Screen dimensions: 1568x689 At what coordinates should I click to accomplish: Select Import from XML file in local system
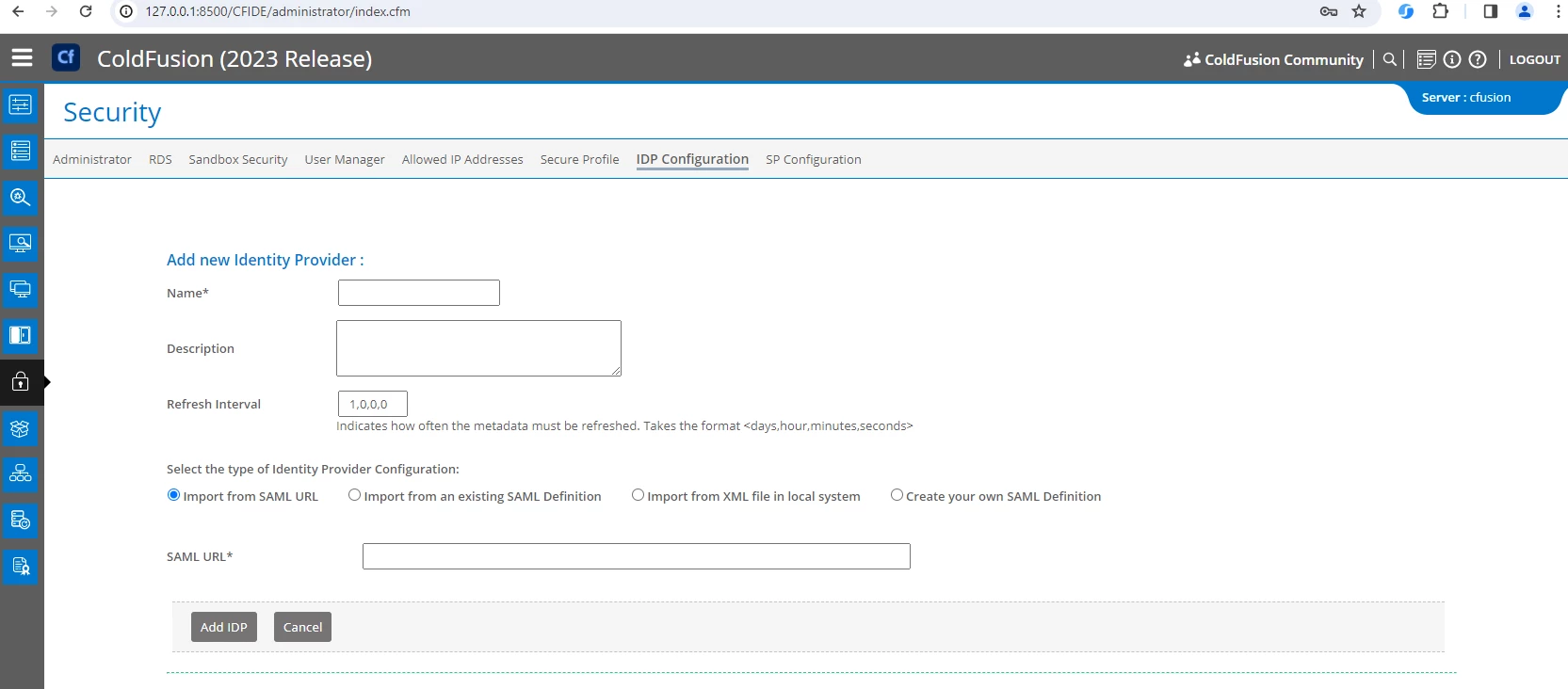638,495
